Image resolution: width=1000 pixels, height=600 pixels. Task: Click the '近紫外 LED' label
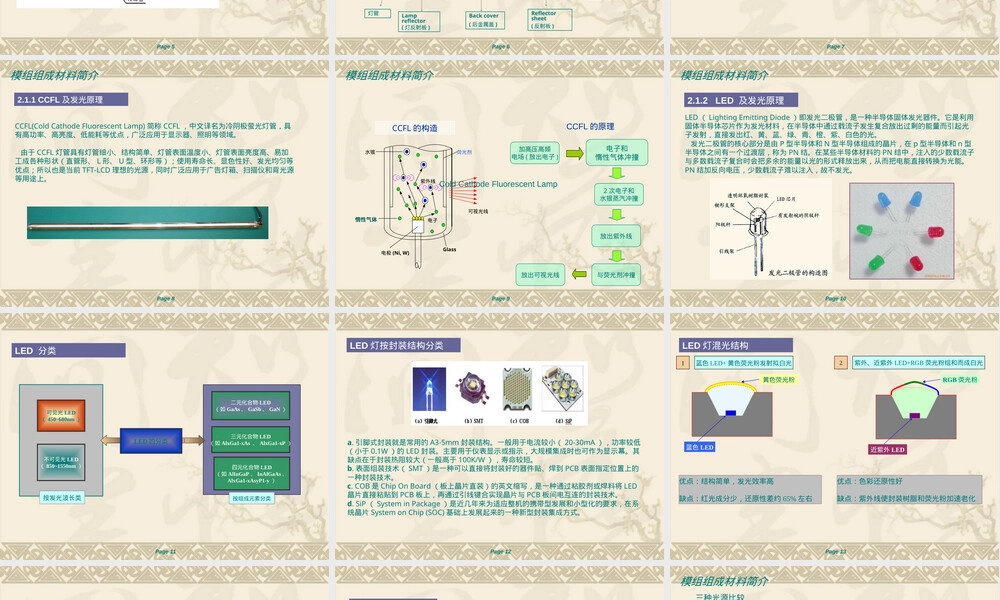click(887, 450)
